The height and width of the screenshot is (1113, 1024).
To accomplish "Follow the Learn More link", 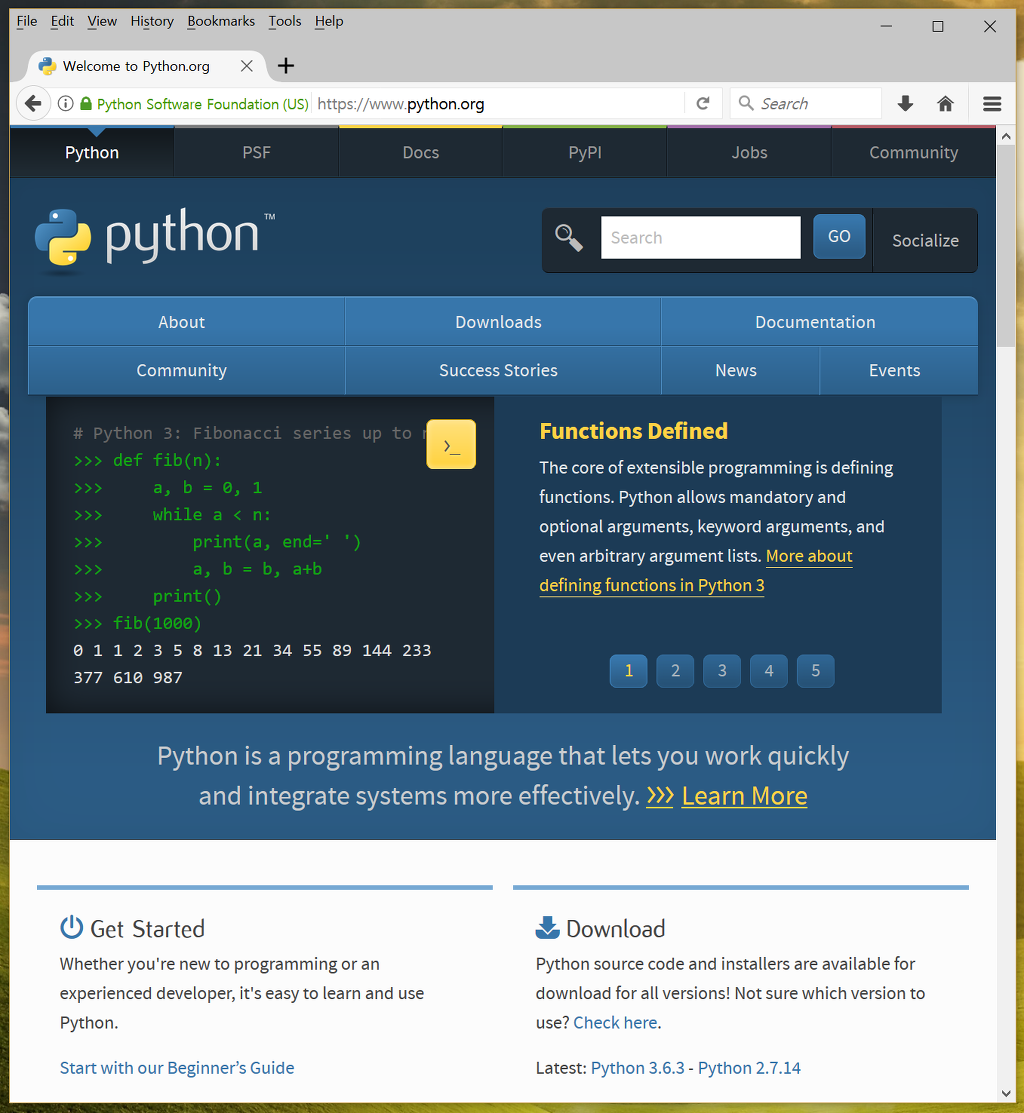I will [x=744, y=796].
